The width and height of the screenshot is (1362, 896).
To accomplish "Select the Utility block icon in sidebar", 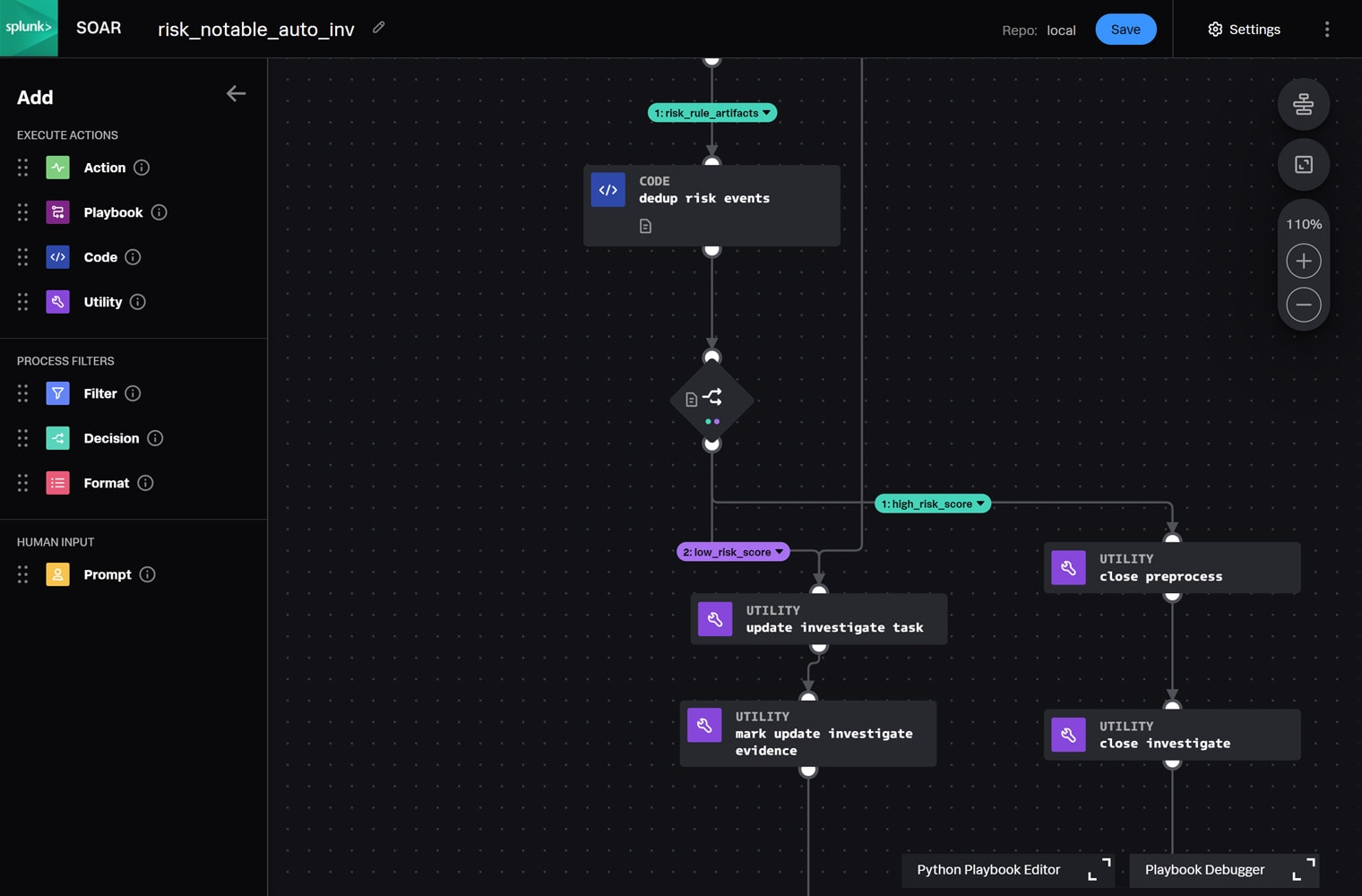I will [x=57, y=302].
